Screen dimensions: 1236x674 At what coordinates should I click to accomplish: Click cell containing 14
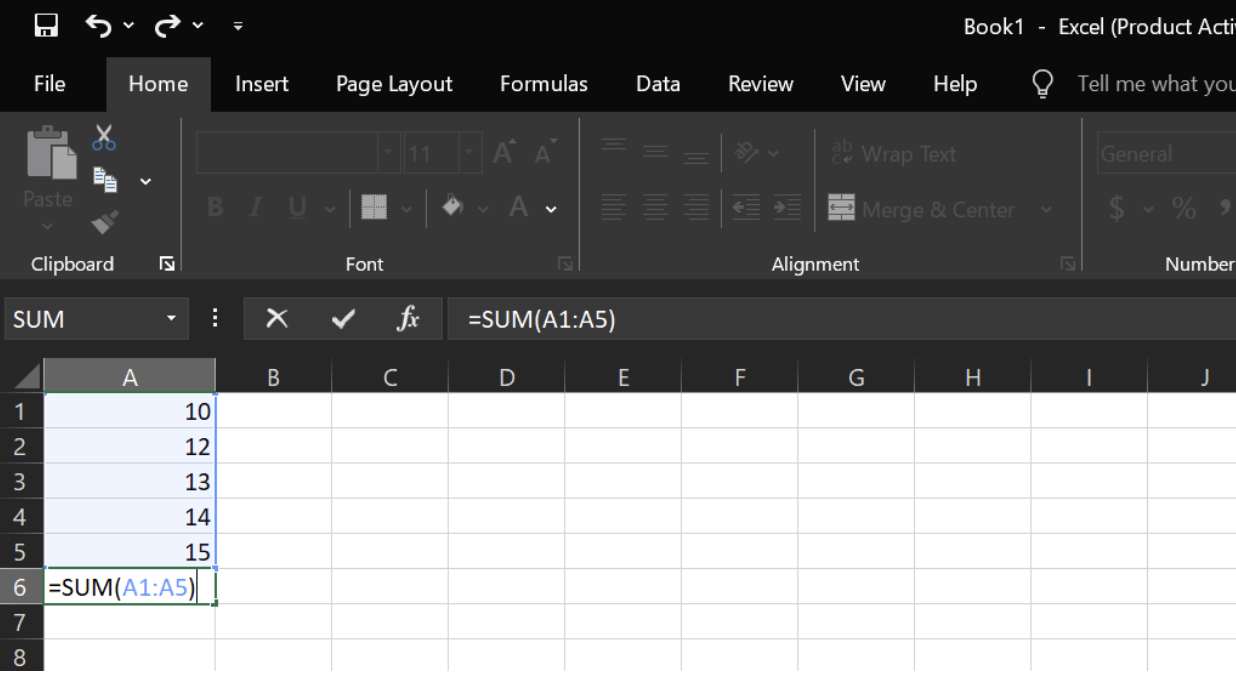130,516
